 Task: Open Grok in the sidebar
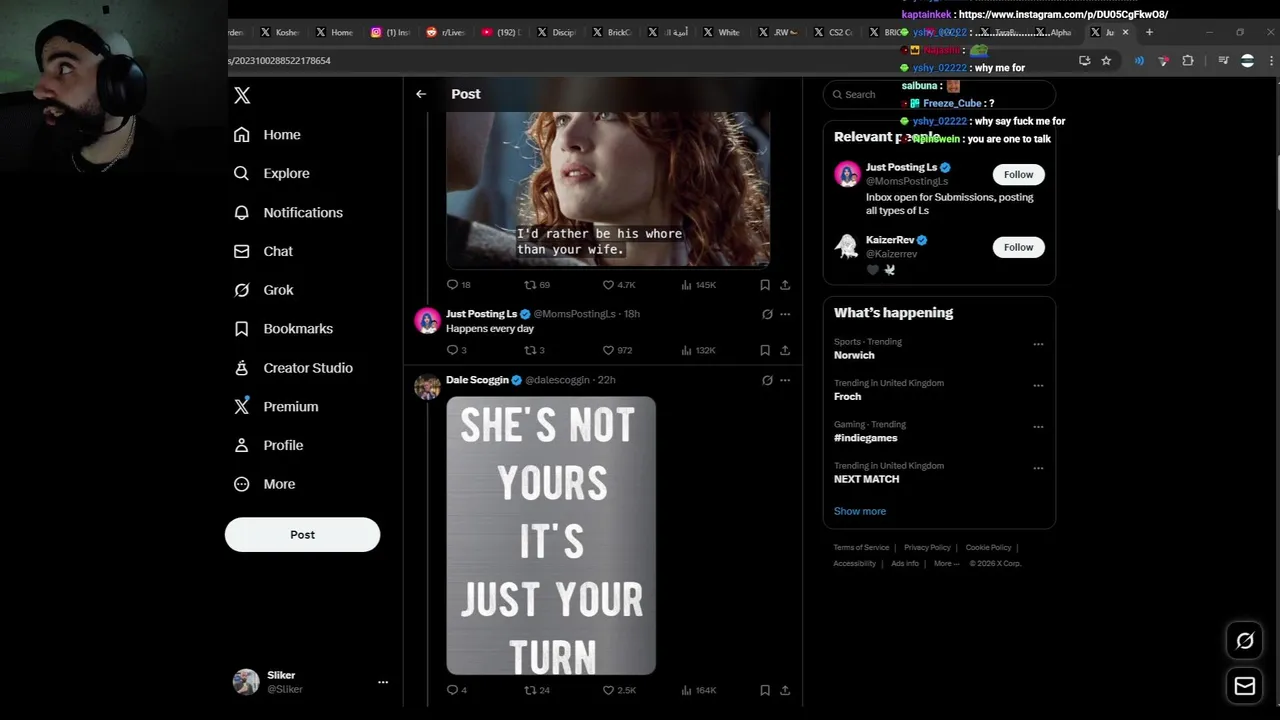coord(264,290)
